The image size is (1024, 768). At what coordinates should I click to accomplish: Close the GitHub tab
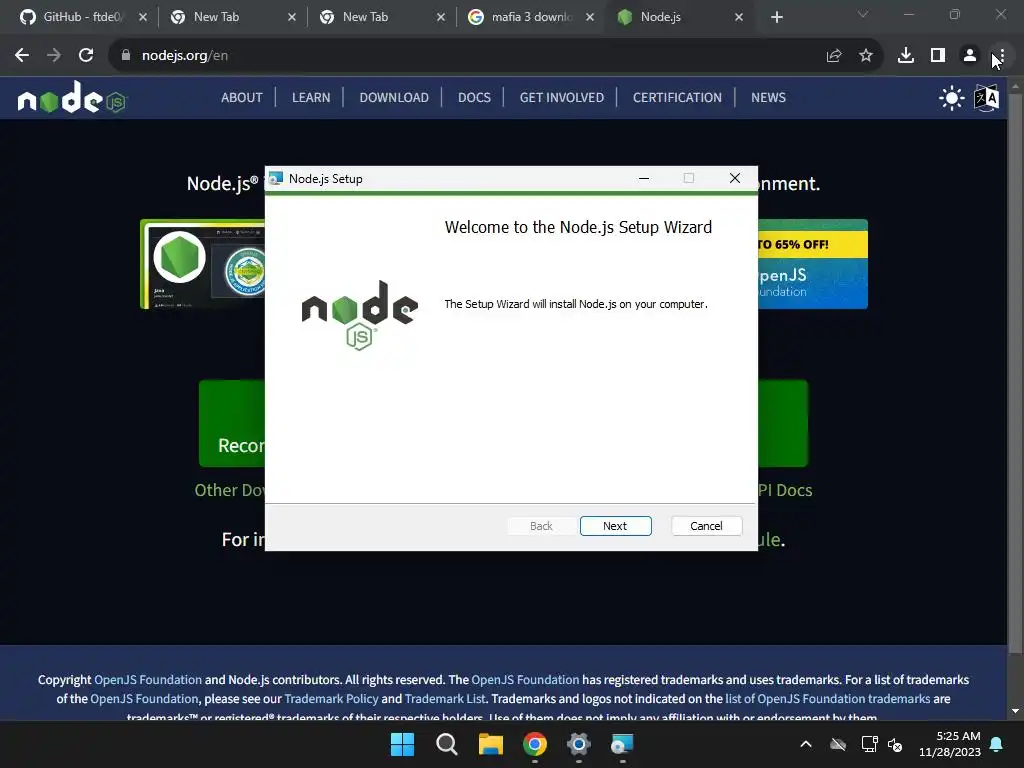pos(143,17)
